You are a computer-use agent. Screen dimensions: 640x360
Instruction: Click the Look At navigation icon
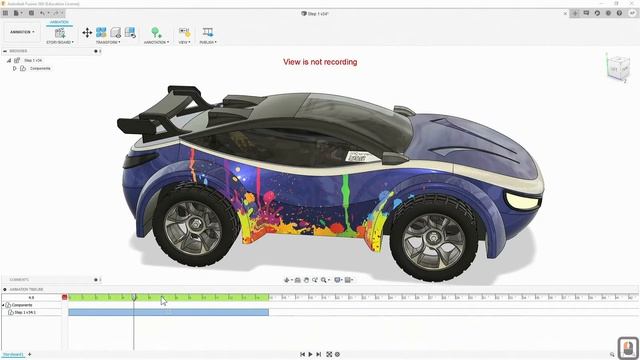[298, 280]
